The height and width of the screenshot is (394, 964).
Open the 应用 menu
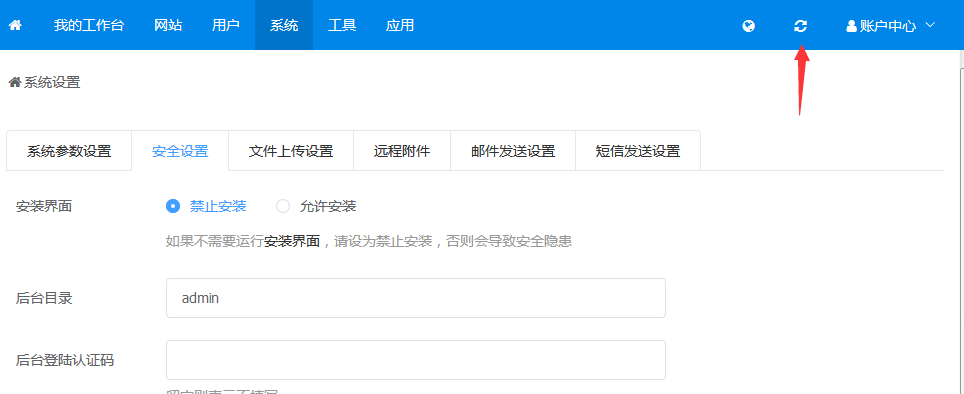tap(400, 25)
